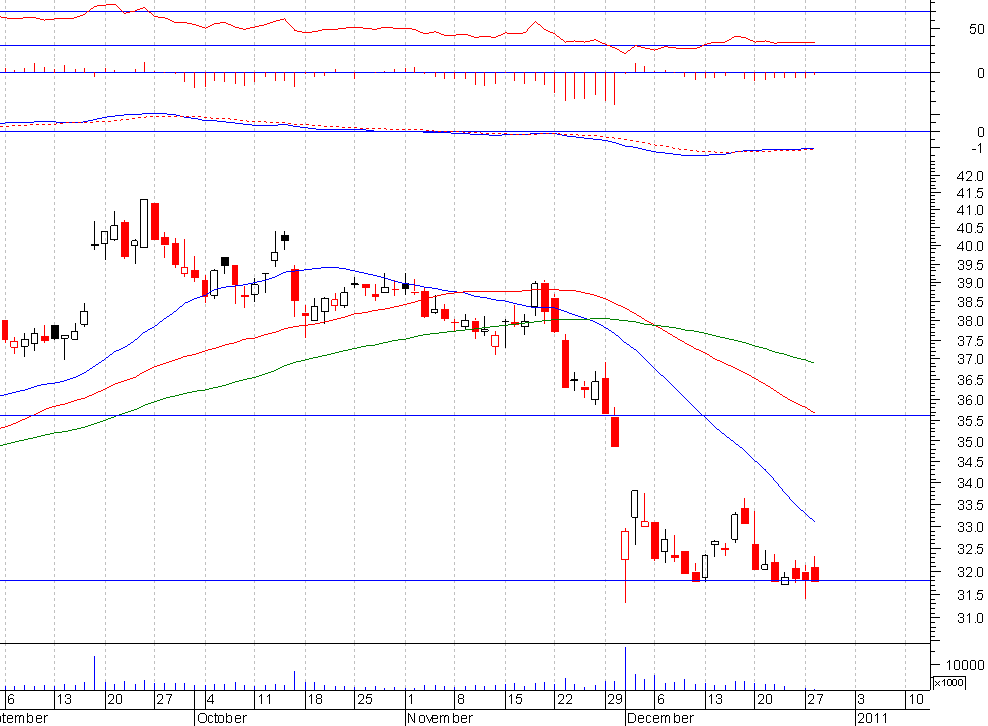Click the 40.5 price axis label
The height and width of the screenshot is (726, 988).
click(970, 228)
